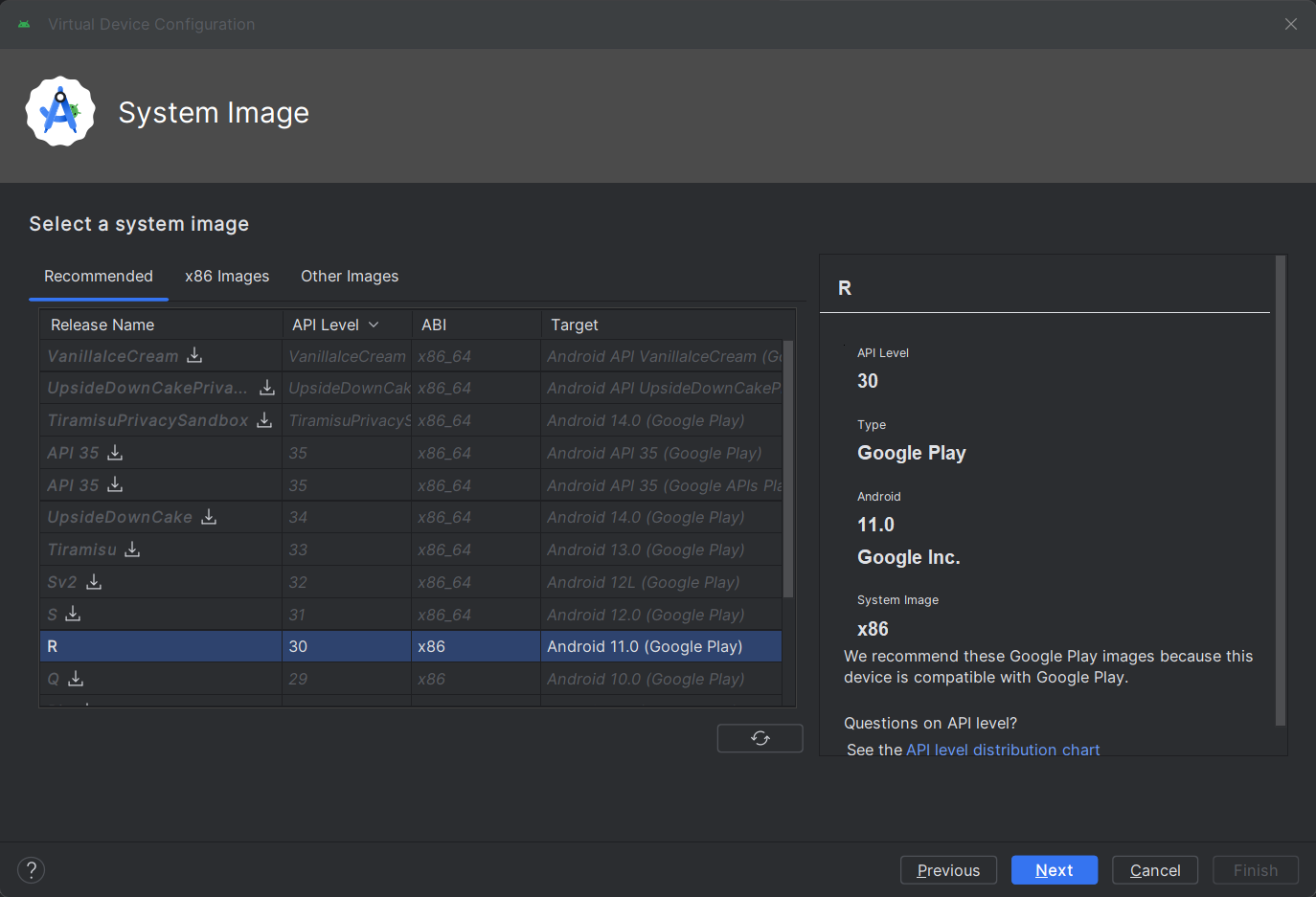Click the Cancel button
This screenshot has width=1316, height=897.
click(1155, 870)
